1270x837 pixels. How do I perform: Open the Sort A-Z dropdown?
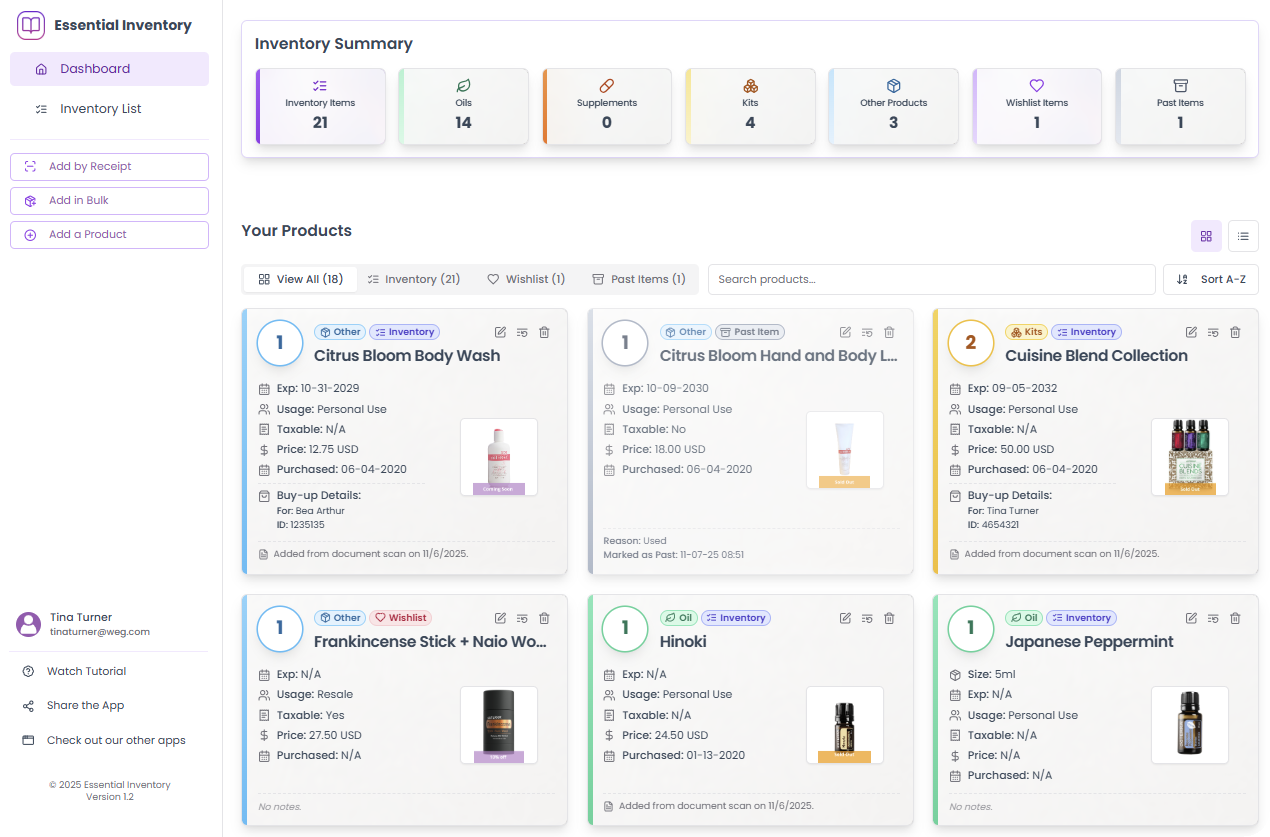pos(1210,279)
